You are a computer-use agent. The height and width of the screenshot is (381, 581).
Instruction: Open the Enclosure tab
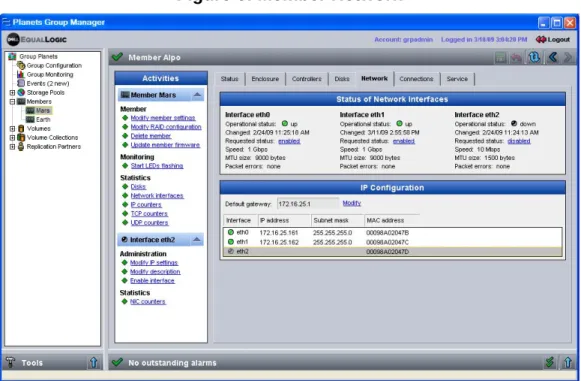click(265, 79)
